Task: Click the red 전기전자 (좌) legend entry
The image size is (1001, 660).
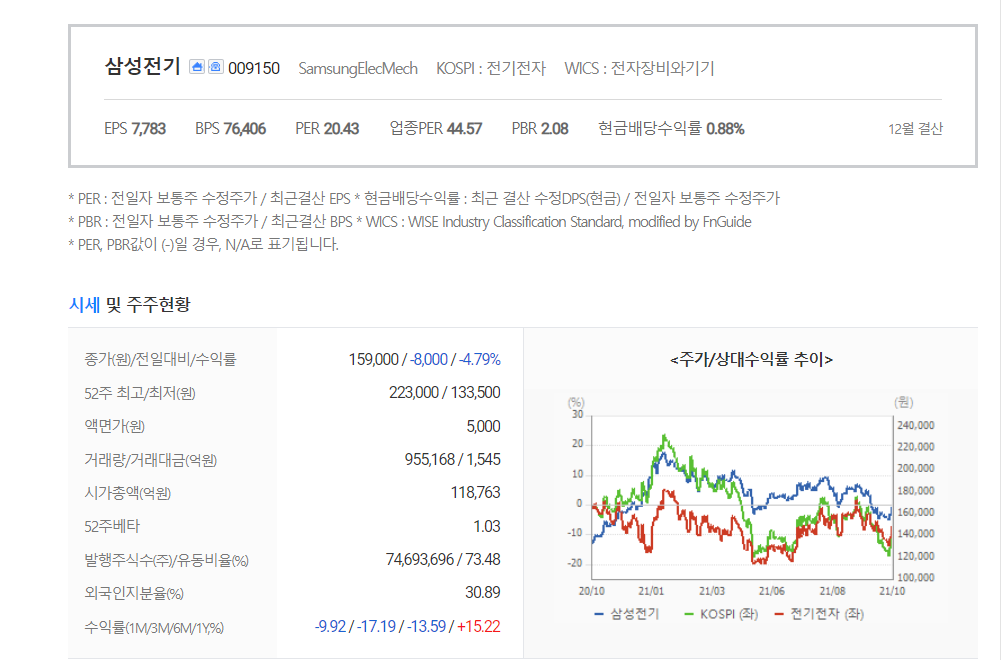Action: [819, 614]
